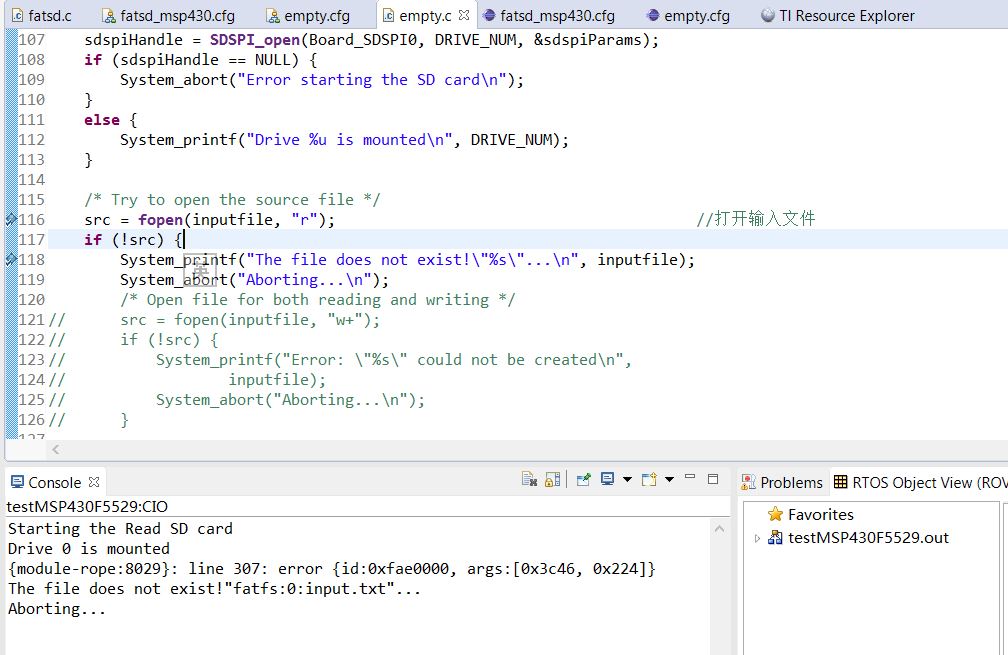
Task: Open the second fatsd_msp430.cfg tab with purple icon
Action: click(549, 15)
